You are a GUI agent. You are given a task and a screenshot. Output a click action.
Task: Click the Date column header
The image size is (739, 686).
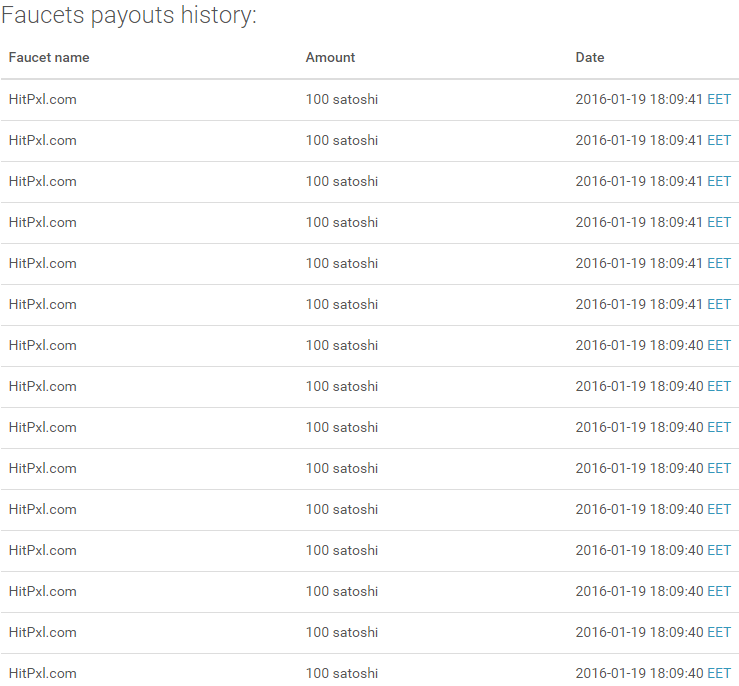coord(590,57)
